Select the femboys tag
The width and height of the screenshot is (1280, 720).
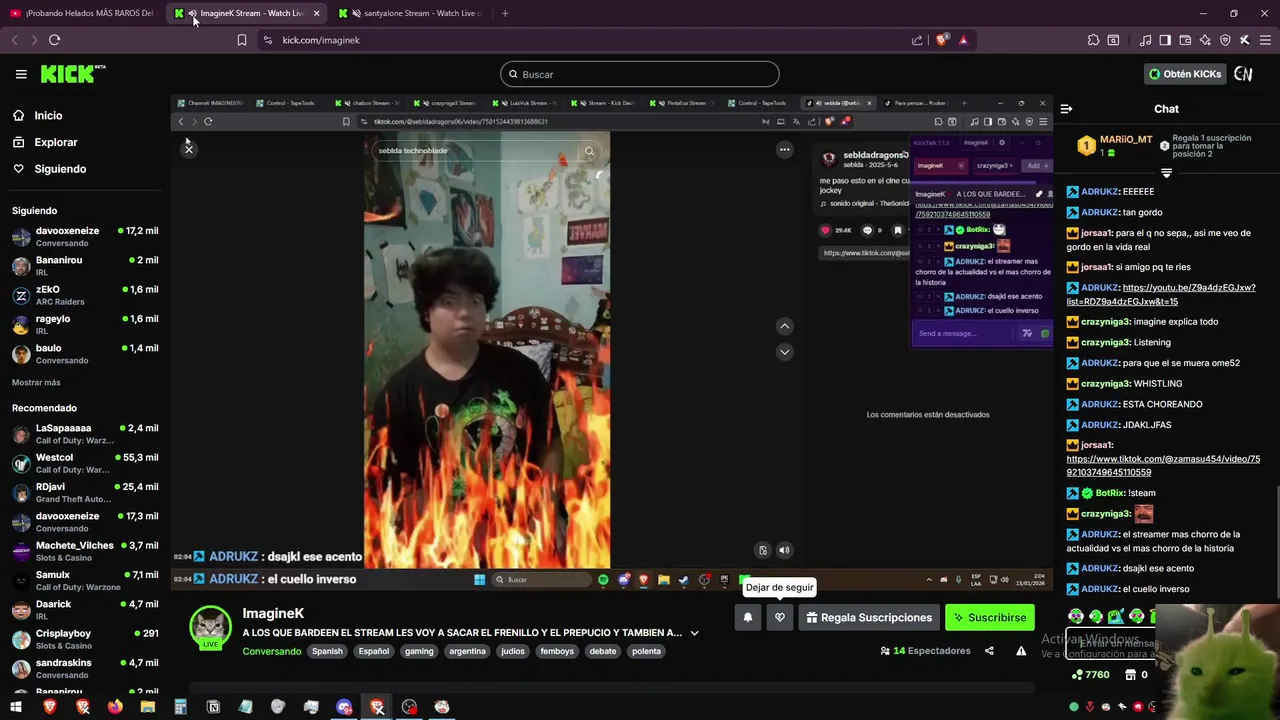coord(557,651)
